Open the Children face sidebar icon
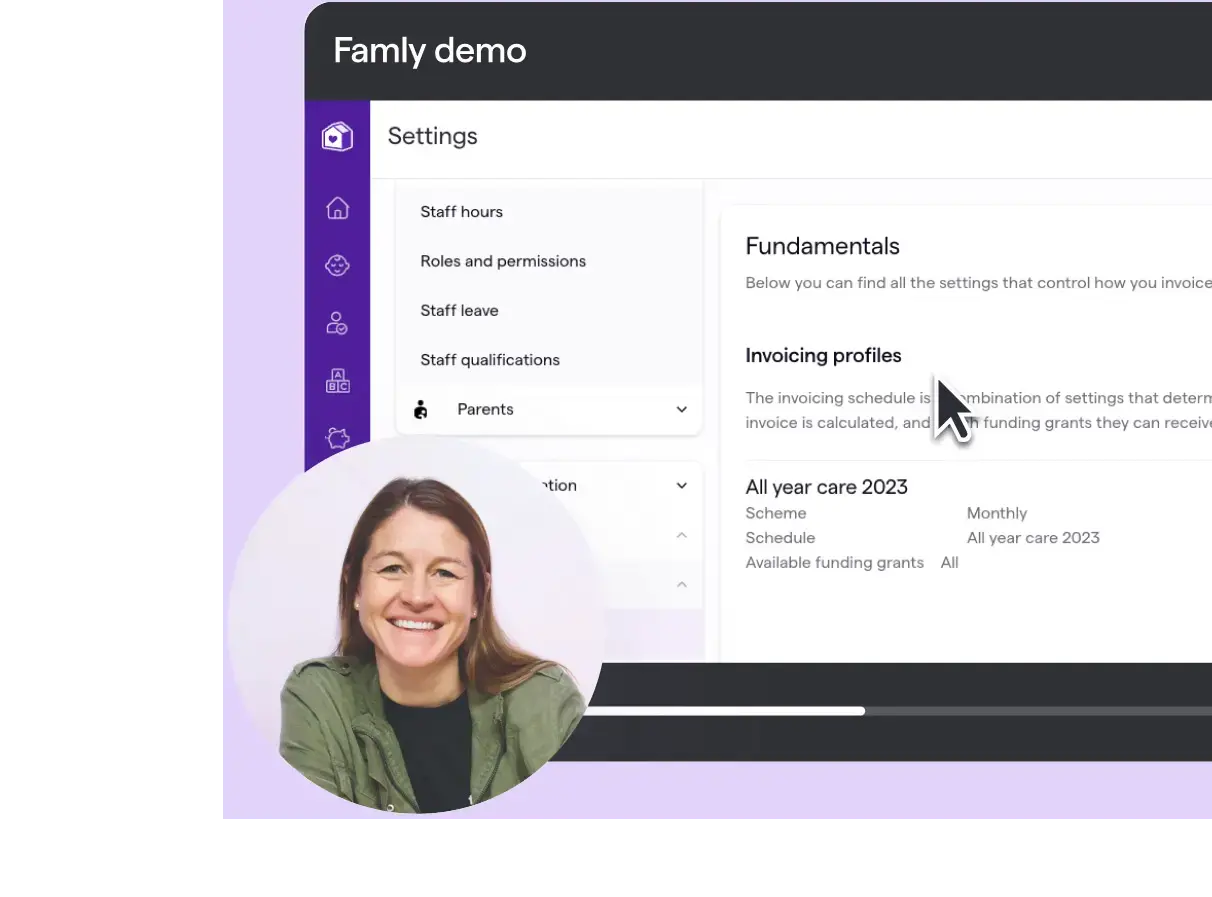1212x897 pixels. click(x=338, y=265)
